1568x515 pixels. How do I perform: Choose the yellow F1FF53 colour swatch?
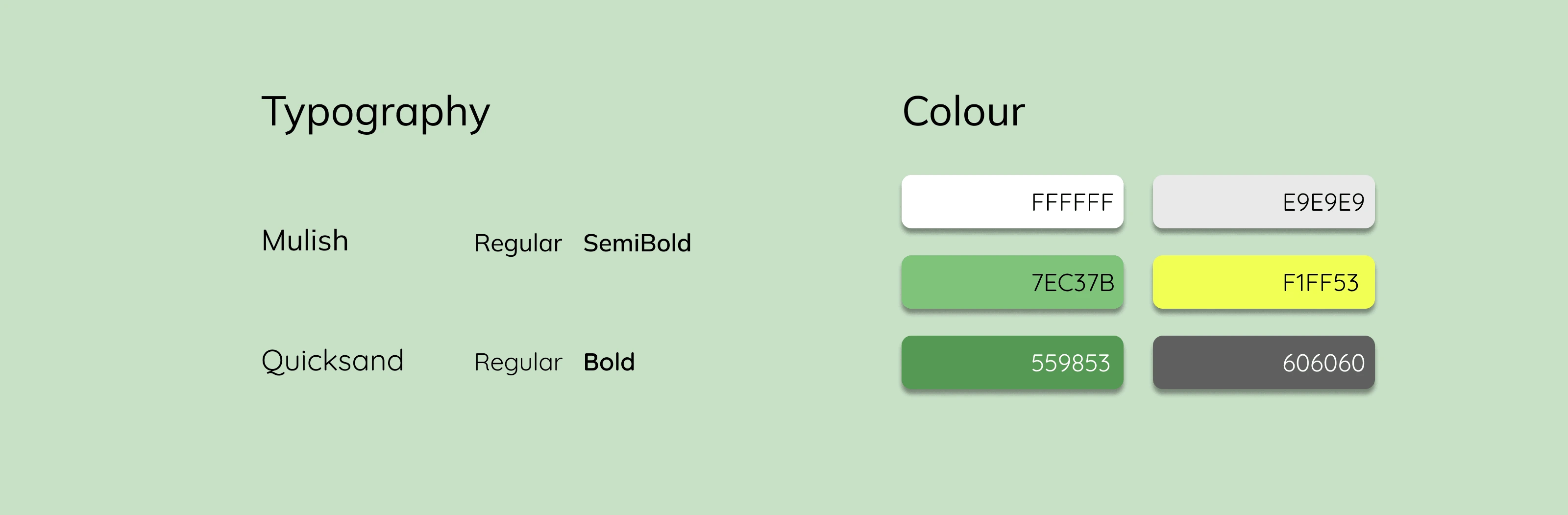tap(1264, 282)
